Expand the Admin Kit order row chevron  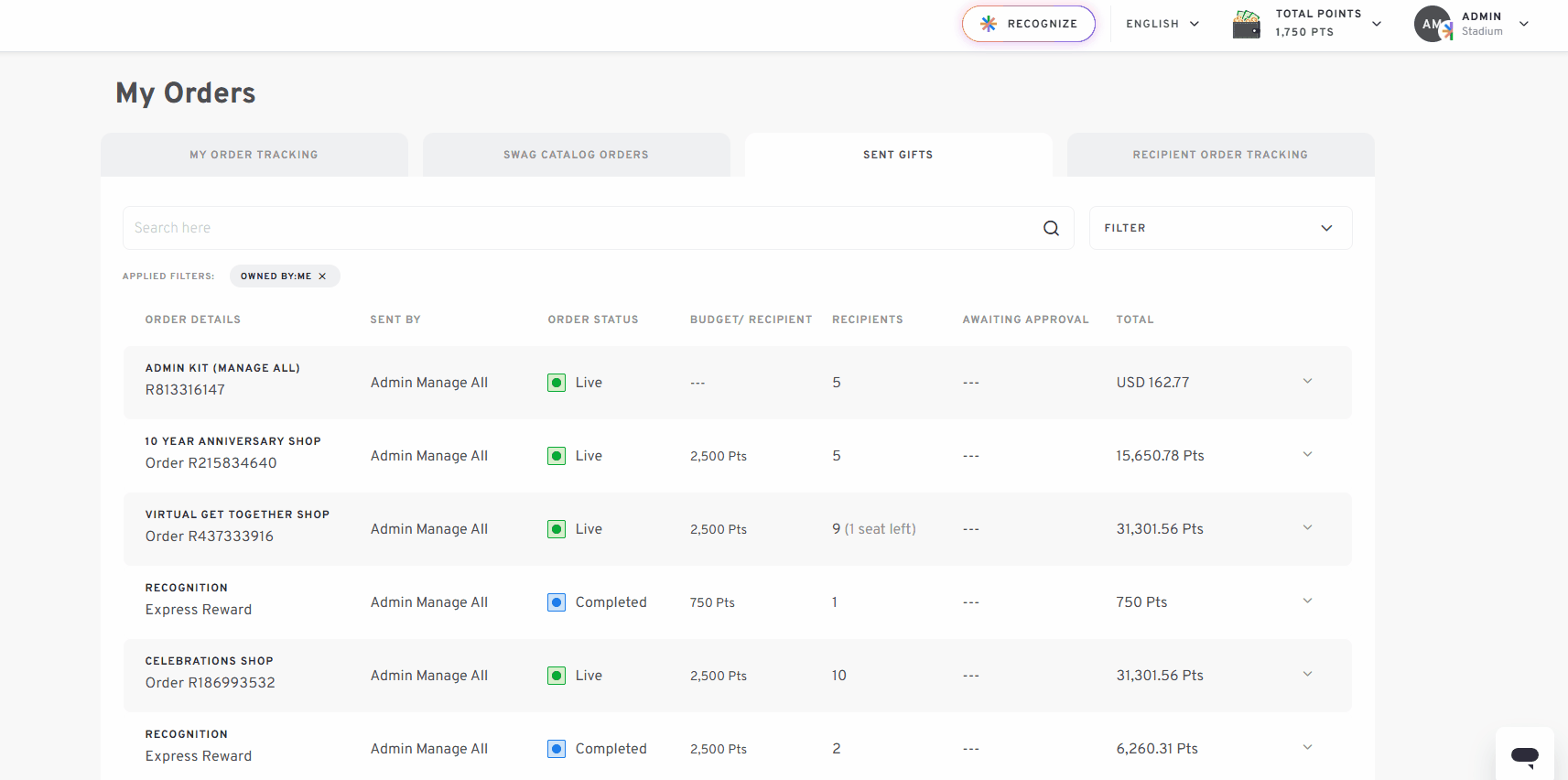click(x=1307, y=381)
